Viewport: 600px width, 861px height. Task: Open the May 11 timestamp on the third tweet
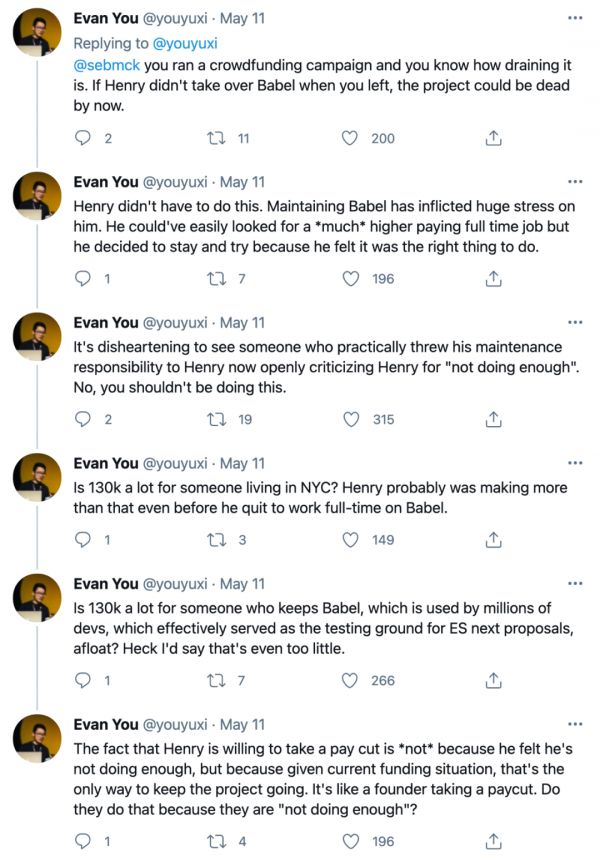tap(243, 323)
